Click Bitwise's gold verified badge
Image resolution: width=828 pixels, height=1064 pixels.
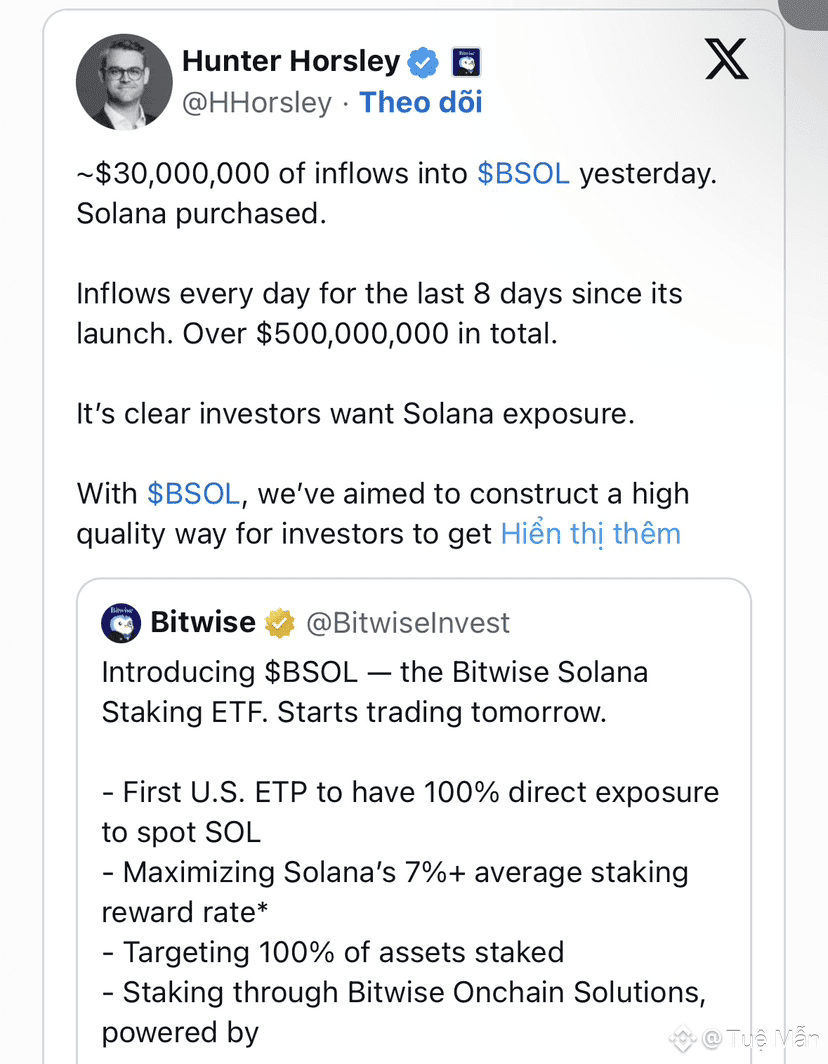(280, 624)
